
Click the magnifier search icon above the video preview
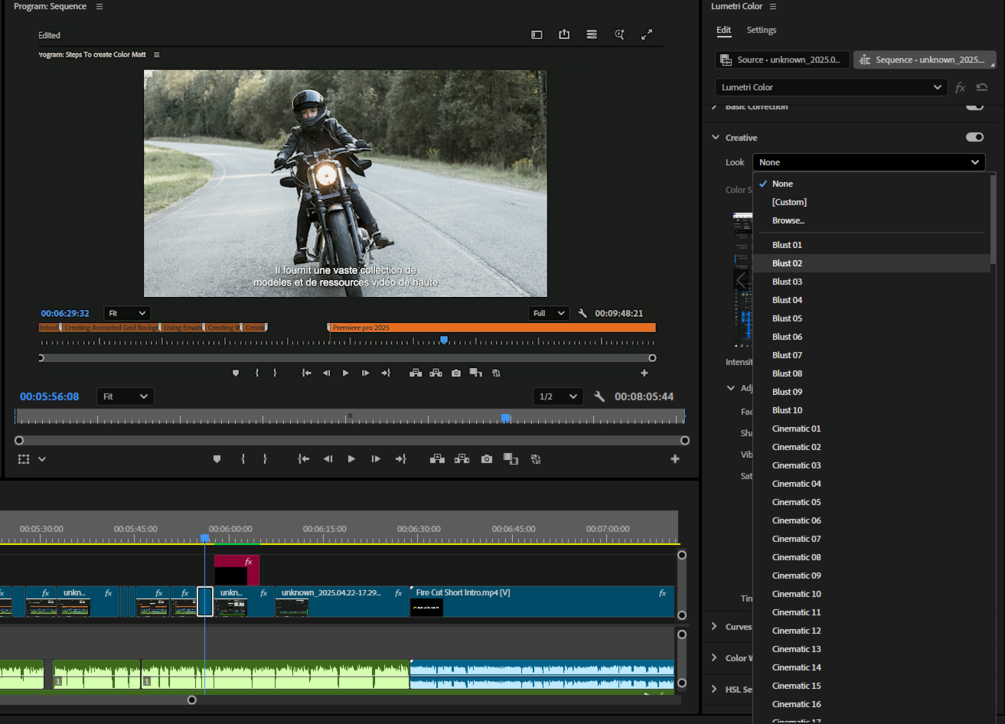(x=619, y=35)
